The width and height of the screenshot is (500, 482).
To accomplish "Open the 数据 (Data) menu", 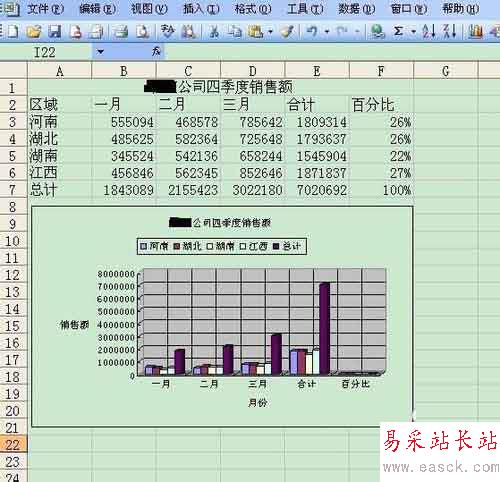I will pos(357,9).
